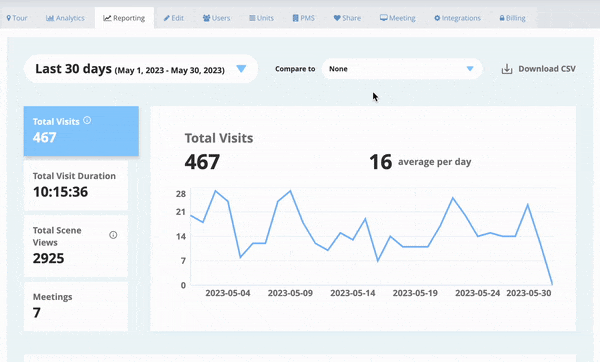Open the Billing tab
Screen dimensions: 600x362
[x=513, y=18]
